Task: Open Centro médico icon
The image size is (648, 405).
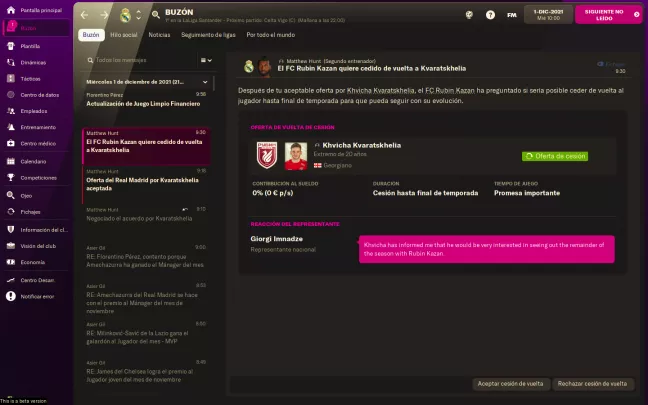Action: 11,143
